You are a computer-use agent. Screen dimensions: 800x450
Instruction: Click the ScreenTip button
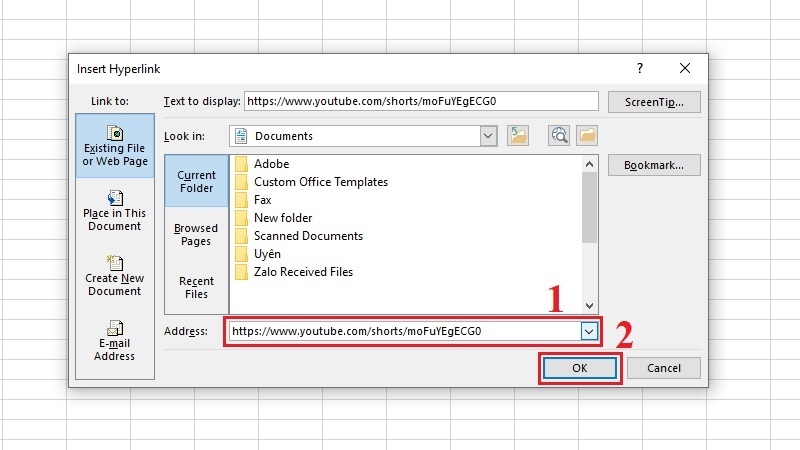click(654, 102)
